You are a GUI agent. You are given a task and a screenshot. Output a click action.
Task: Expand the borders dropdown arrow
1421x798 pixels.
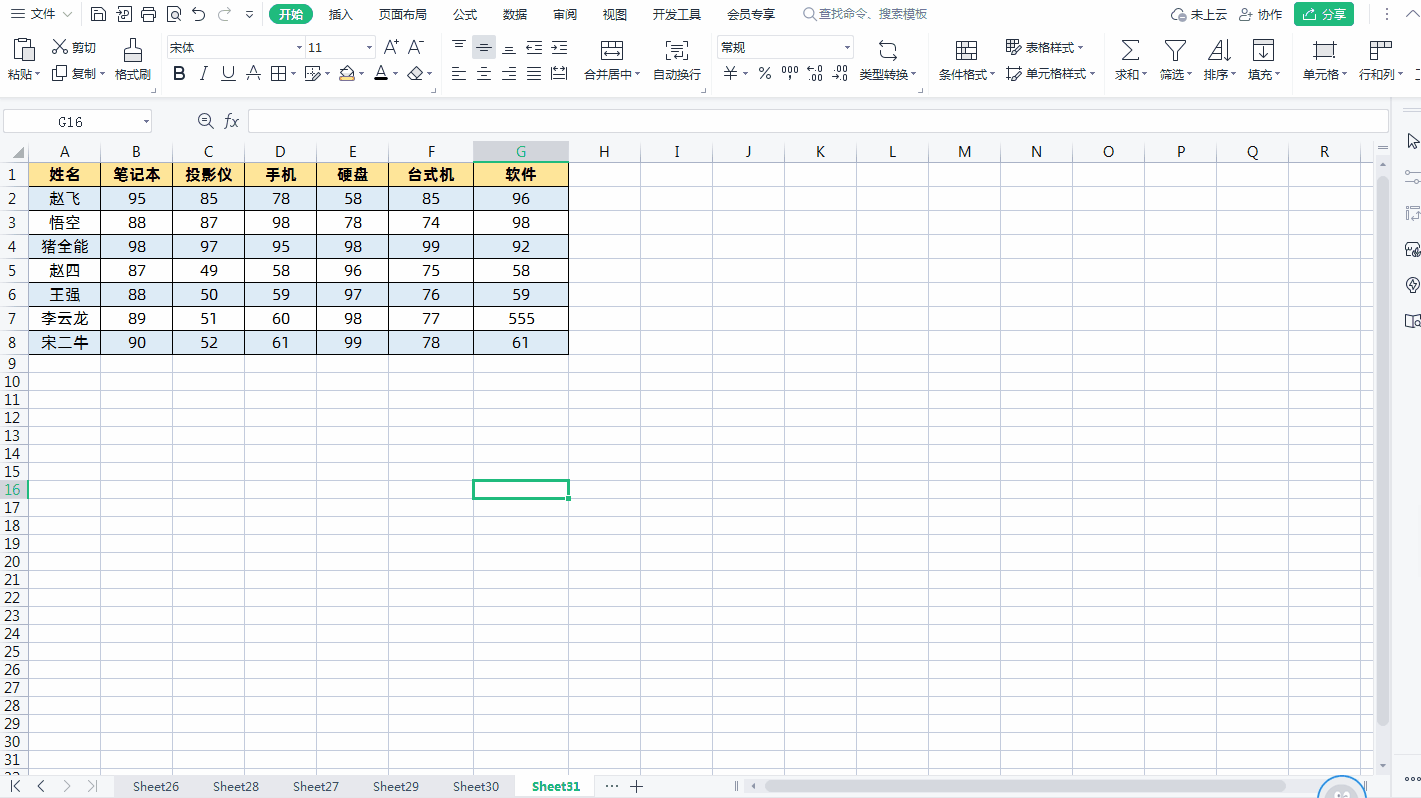click(293, 73)
